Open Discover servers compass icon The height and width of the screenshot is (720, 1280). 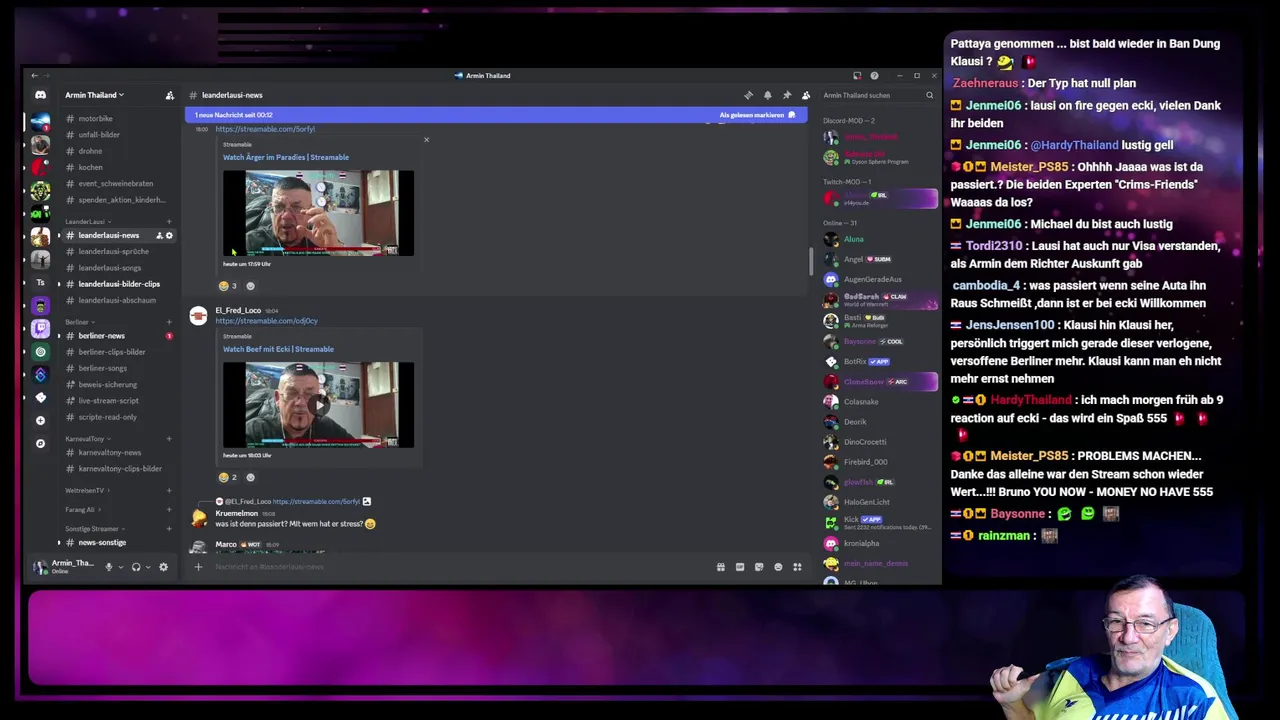tap(40, 443)
